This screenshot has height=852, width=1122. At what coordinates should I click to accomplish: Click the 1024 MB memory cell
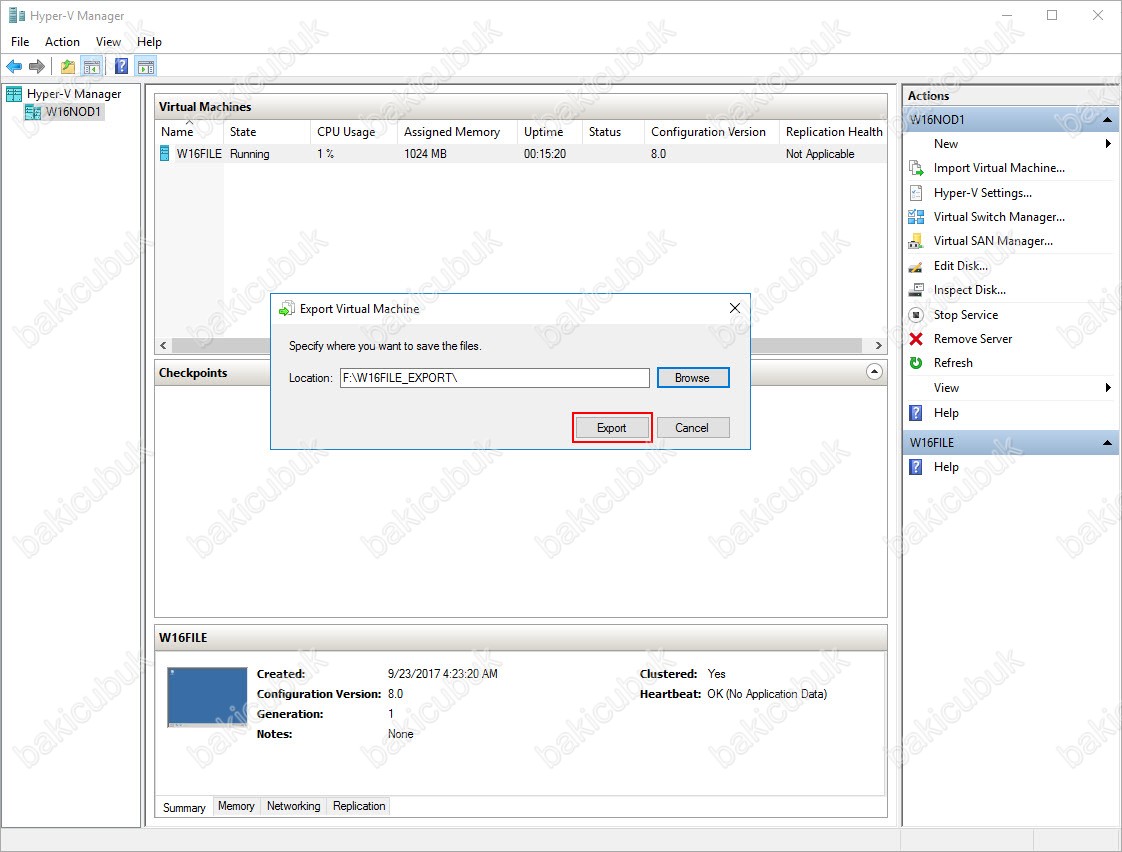click(x=425, y=154)
